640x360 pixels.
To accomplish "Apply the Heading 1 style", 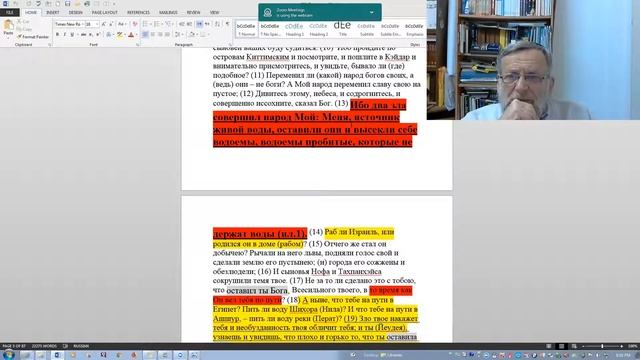I will click(x=294, y=29).
